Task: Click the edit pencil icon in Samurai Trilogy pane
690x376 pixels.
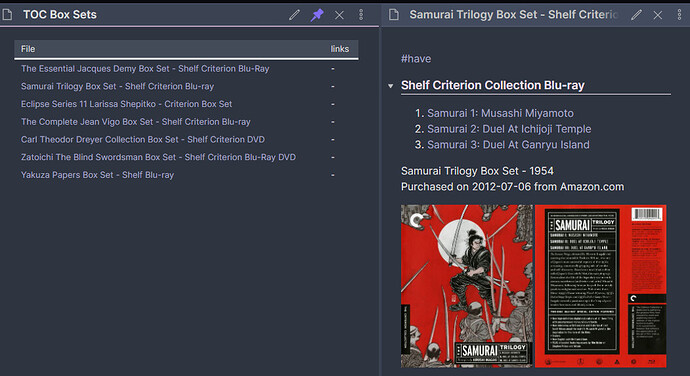Action: [636, 15]
